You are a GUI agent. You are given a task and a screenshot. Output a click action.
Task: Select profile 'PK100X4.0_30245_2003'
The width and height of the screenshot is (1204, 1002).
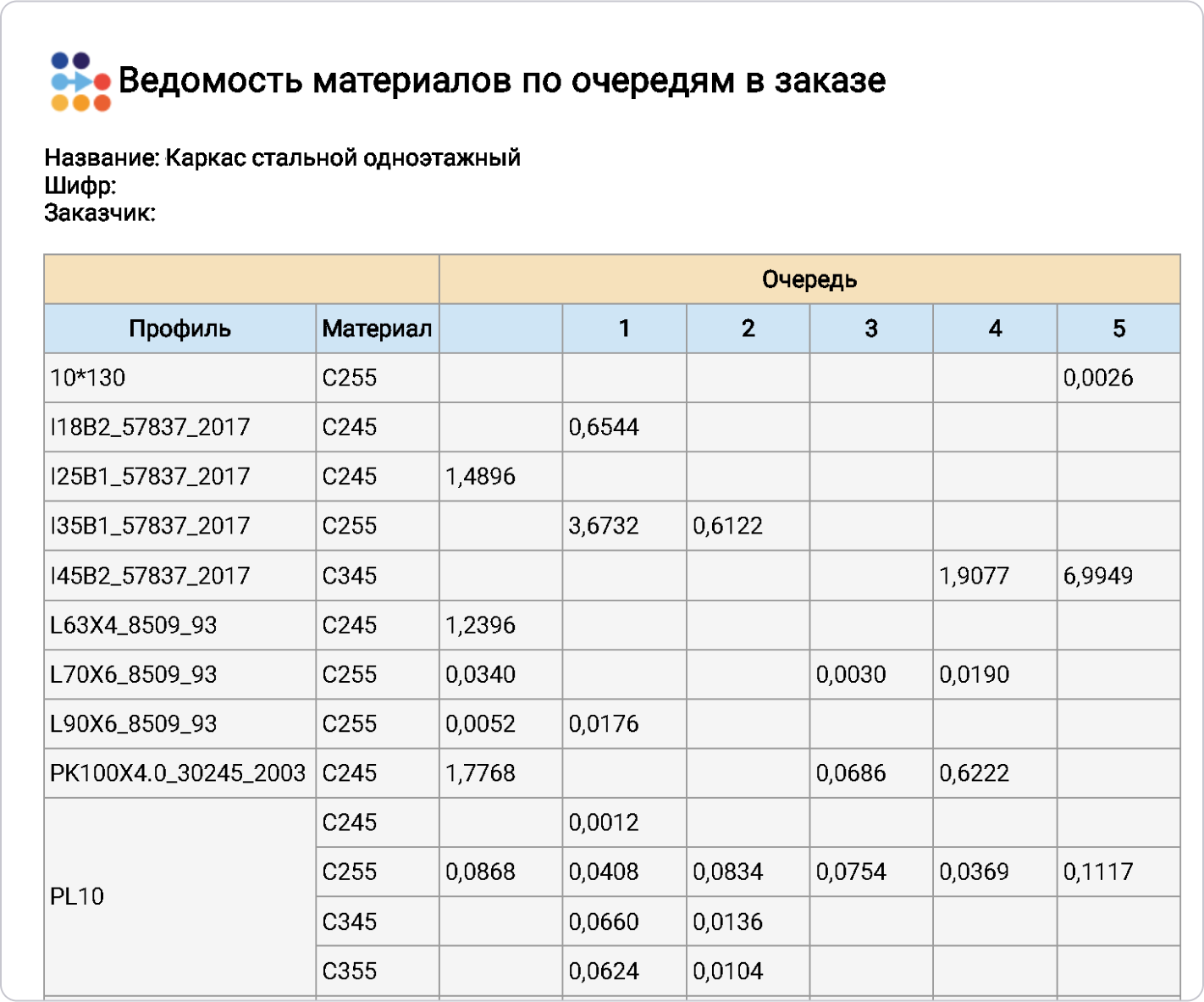[180, 772]
